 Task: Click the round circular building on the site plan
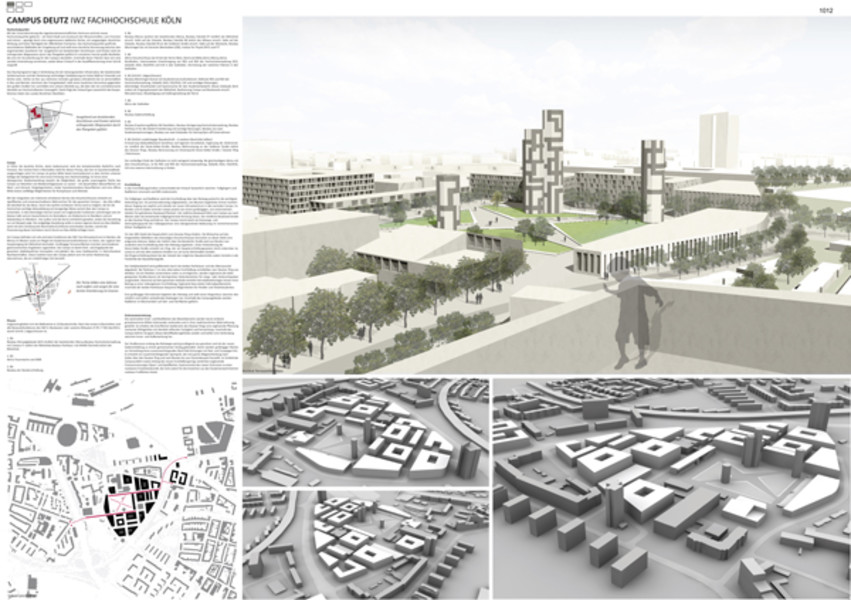click(68, 434)
